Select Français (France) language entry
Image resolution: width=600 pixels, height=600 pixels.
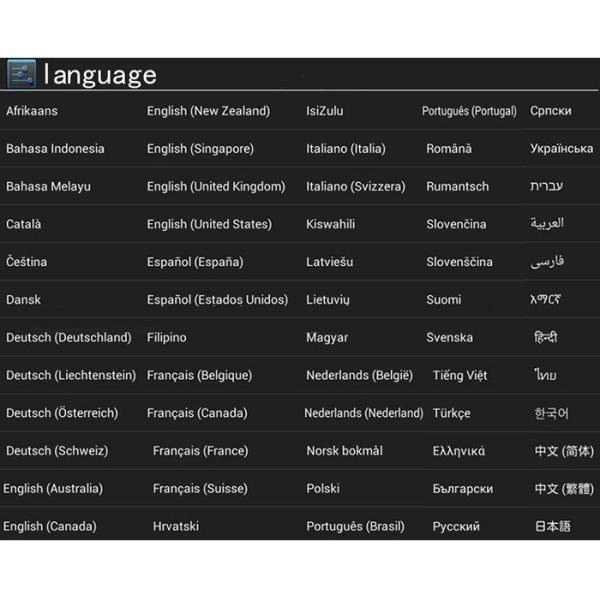point(200,451)
